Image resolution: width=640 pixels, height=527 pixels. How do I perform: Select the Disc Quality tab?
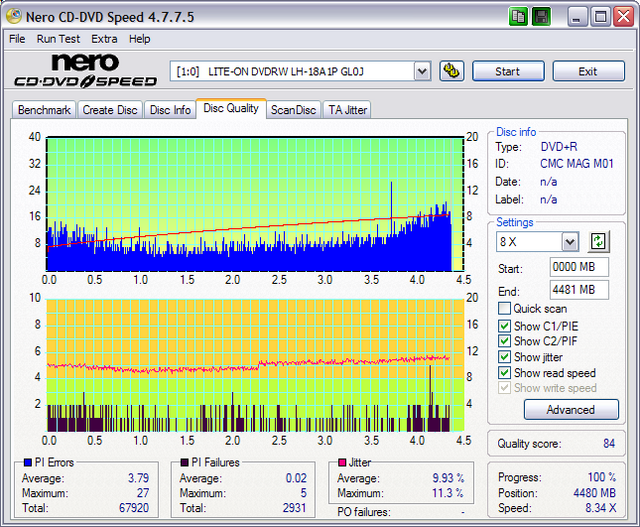pyautogui.click(x=231, y=108)
